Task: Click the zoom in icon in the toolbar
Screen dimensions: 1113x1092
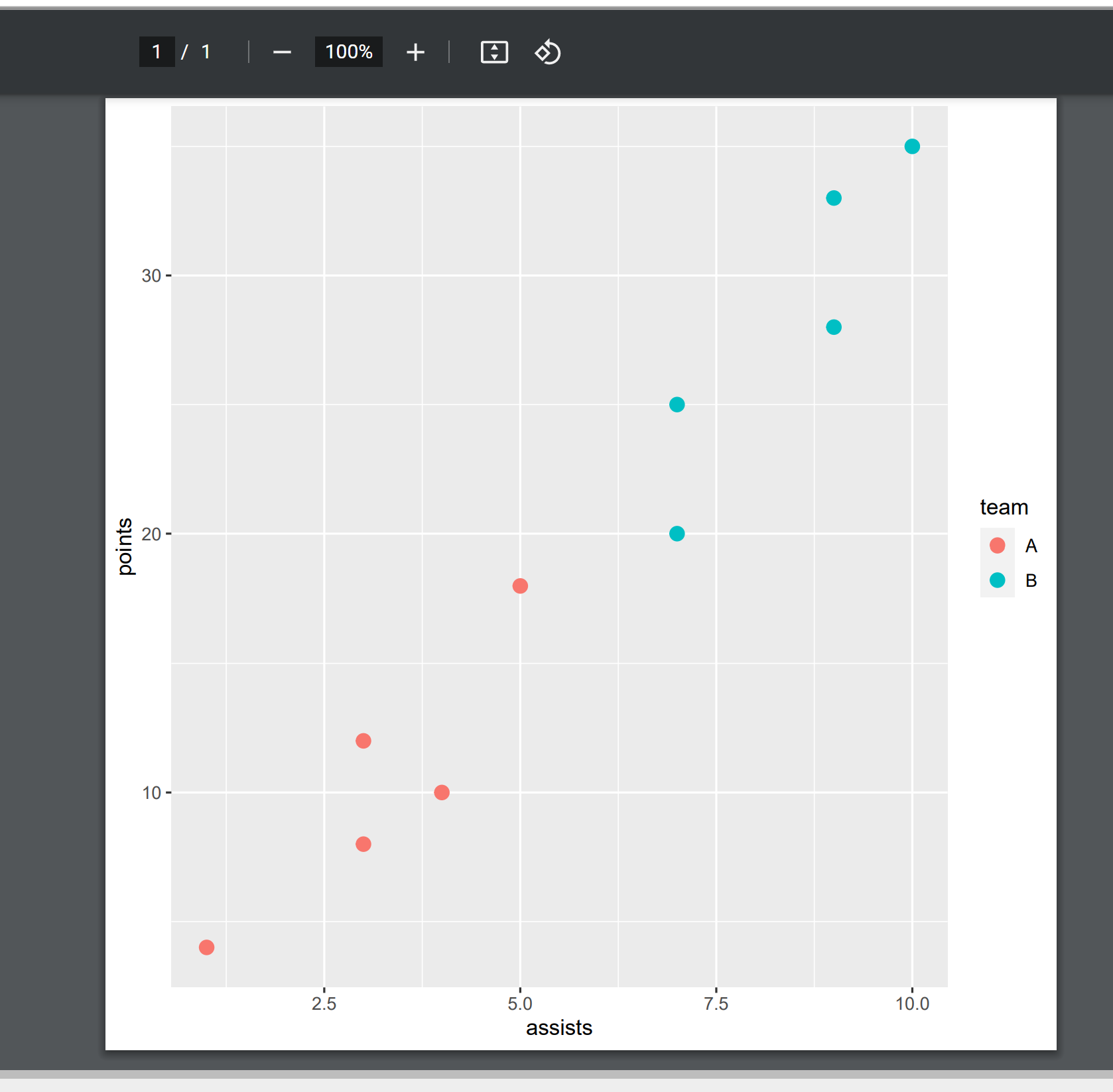Action: [415, 52]
